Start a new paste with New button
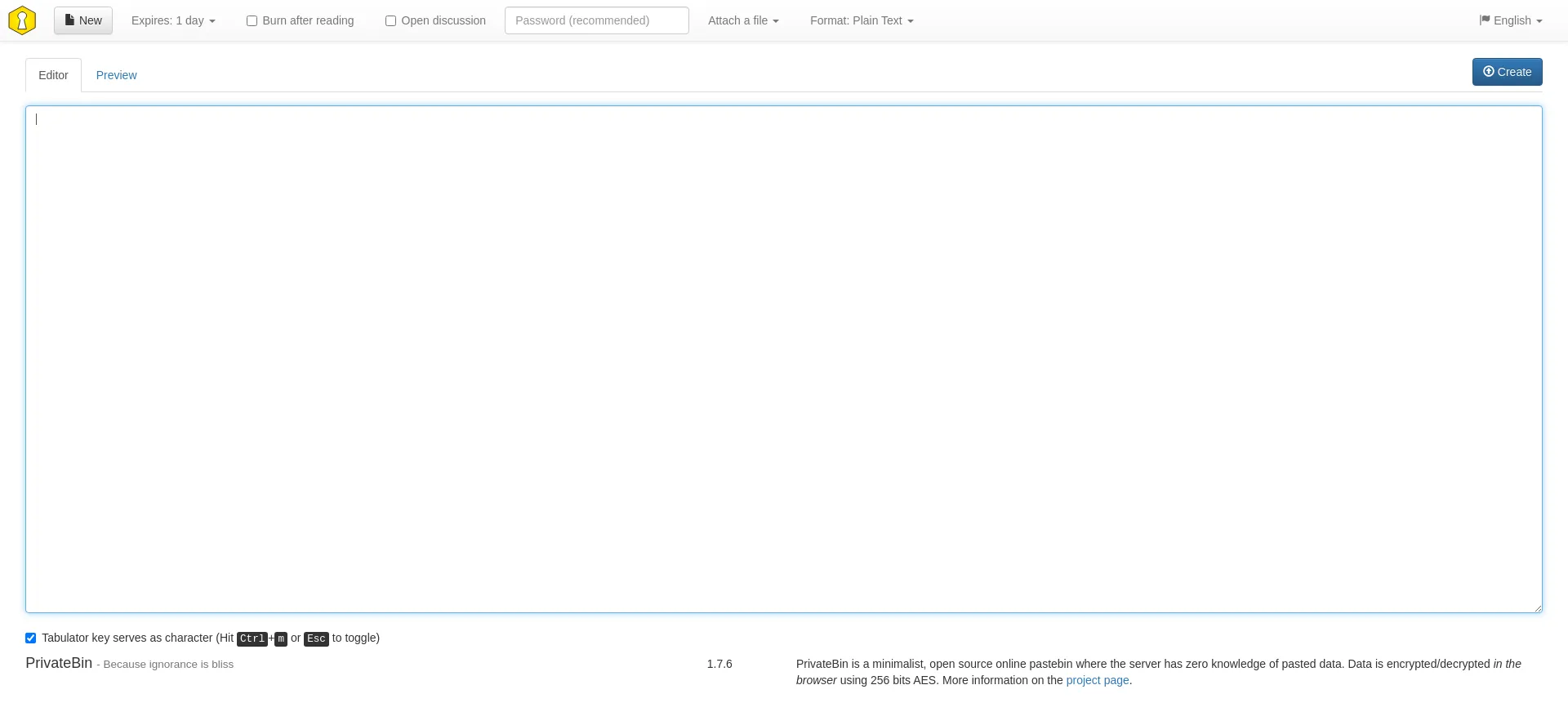The height and width of the screenshot is (725, 1568). 83,20
